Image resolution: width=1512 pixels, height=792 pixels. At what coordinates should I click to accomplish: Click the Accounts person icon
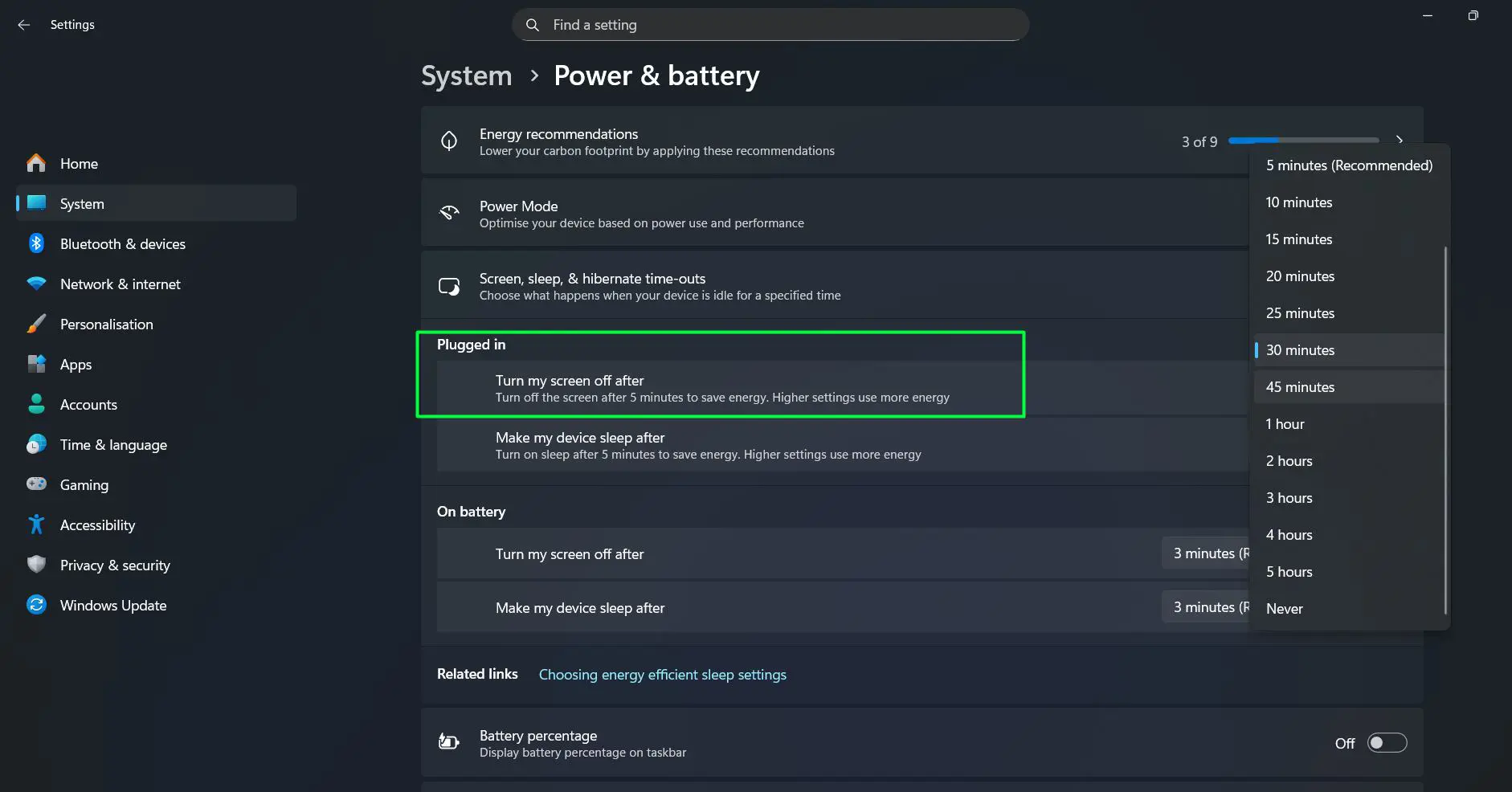(x=36, y=404)
